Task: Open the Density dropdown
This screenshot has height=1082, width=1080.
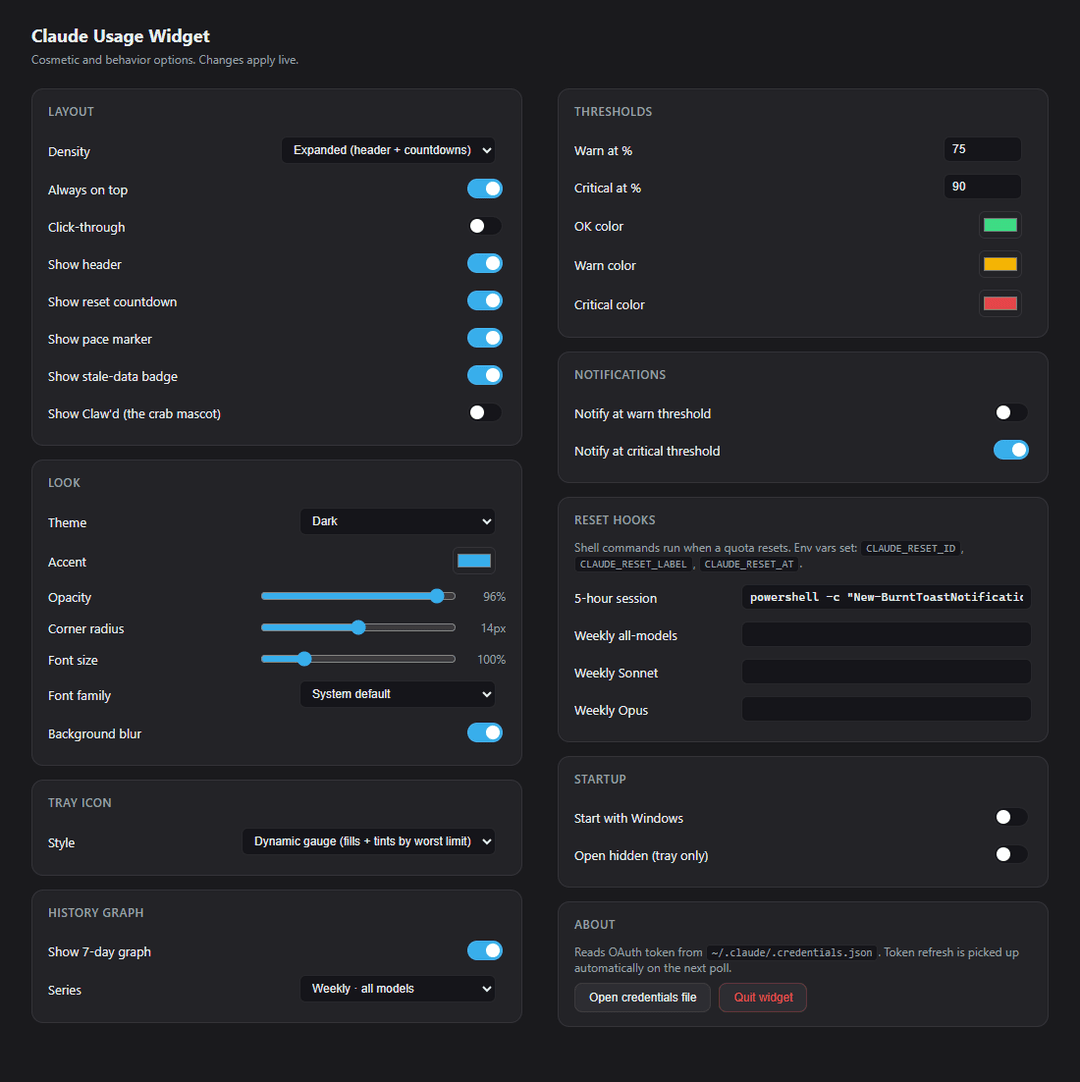Action: pyautogui.click(x=388, y=150)
